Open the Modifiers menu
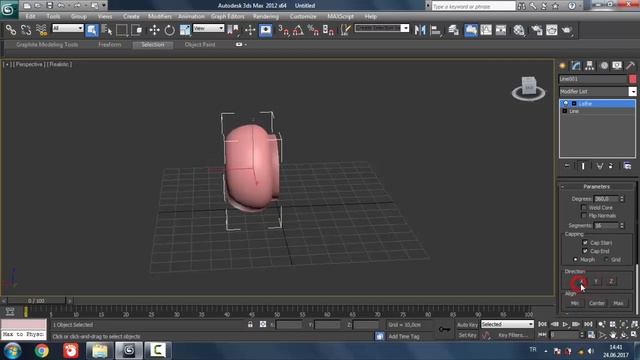The image size is (640, 360). coord(160,16)
